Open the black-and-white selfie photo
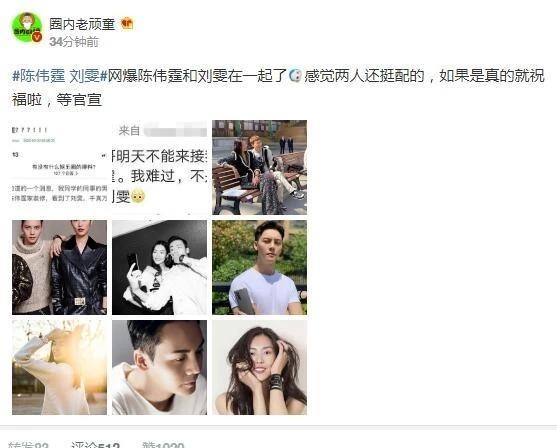 point(159,268)
